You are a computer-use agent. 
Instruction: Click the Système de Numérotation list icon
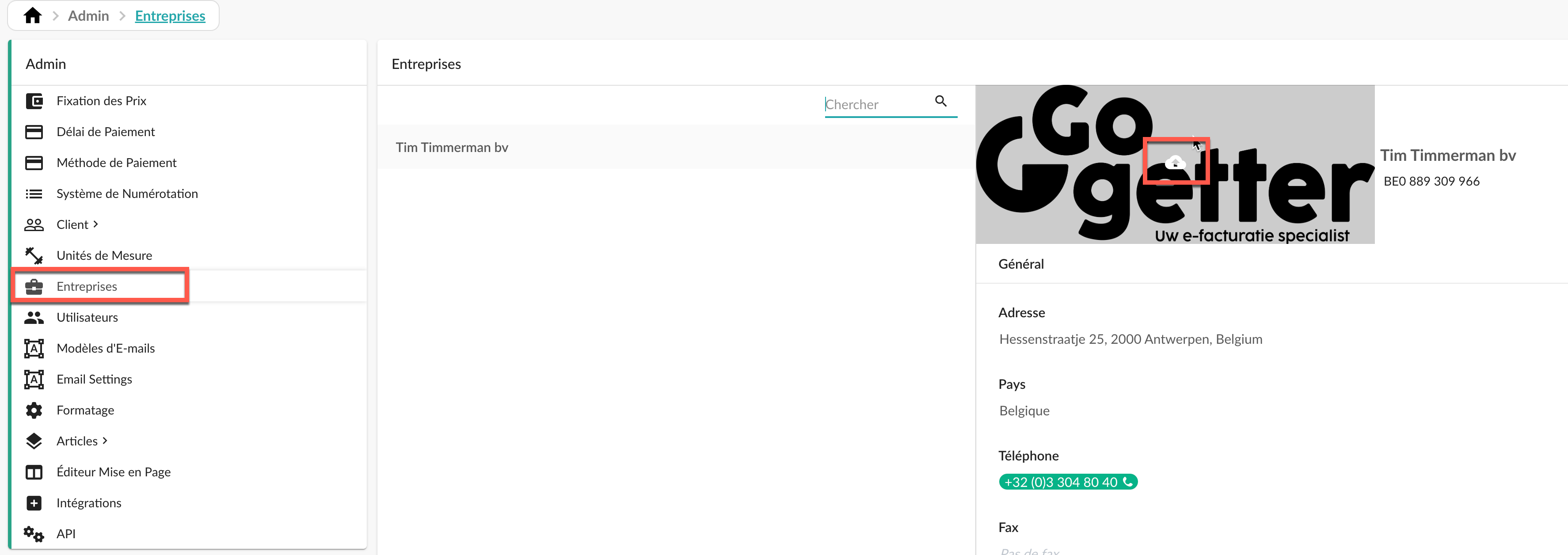point(34,194)
